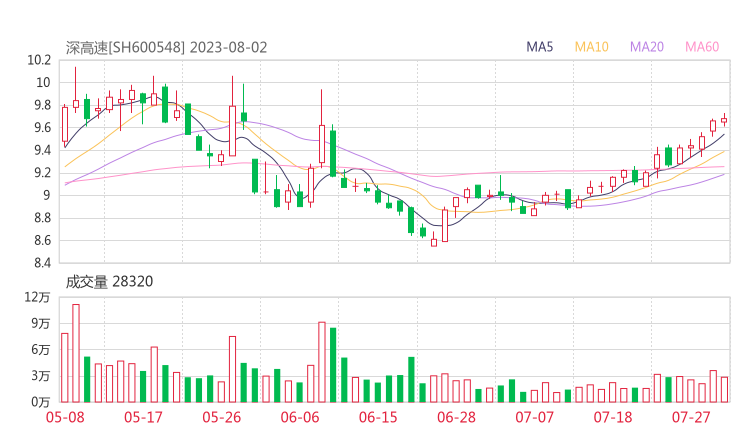Click the 06-28 date axis label
Screen dimensions: 740x440
tap(456, 417)
